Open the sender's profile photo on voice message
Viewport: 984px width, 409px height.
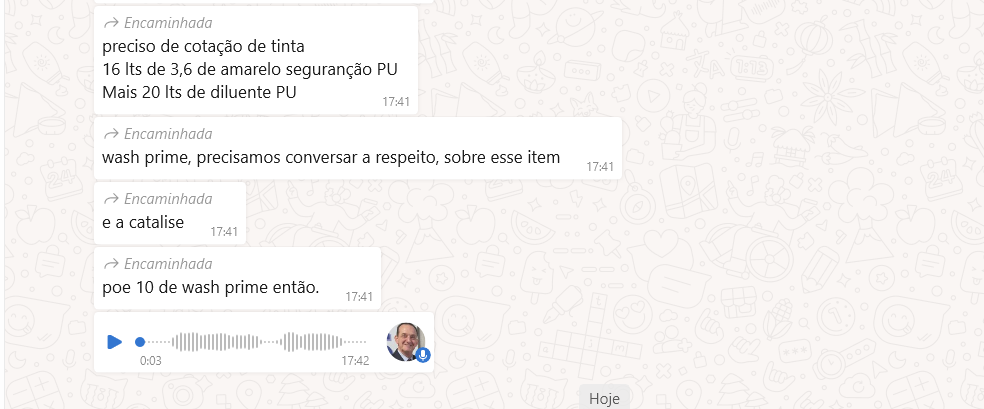tap(406, 342)
